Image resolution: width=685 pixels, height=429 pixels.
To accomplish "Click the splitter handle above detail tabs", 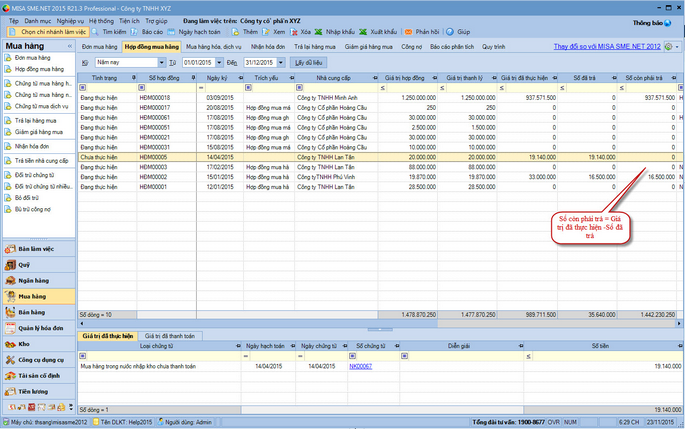I will pos(380,329).
